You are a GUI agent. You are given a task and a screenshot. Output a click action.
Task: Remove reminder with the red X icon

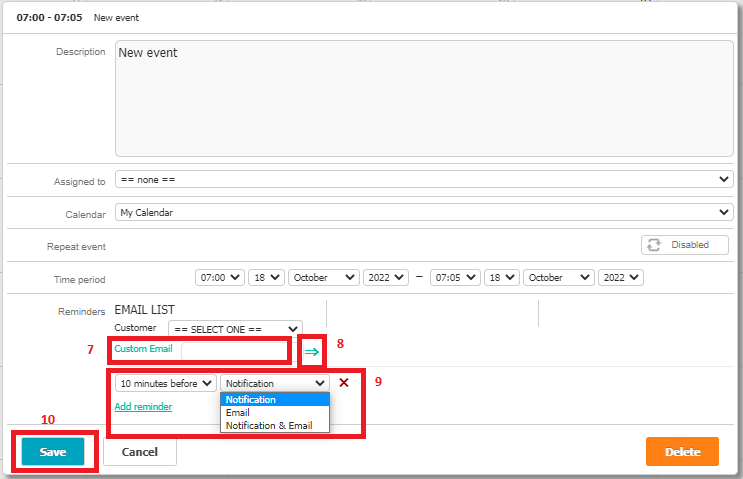[344, 383]
